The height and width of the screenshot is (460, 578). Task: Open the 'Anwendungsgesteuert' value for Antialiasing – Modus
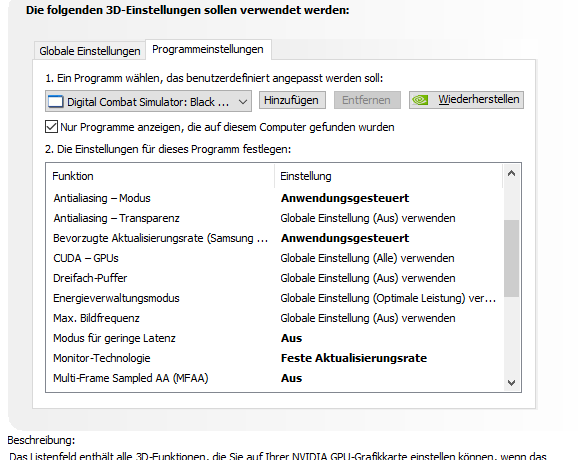tap(345, 198)
